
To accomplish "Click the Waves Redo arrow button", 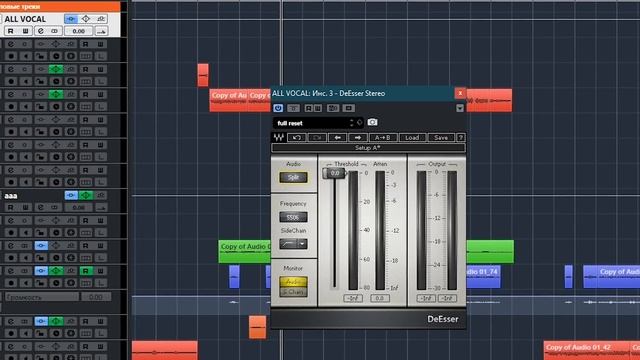I will pos(317,138).
